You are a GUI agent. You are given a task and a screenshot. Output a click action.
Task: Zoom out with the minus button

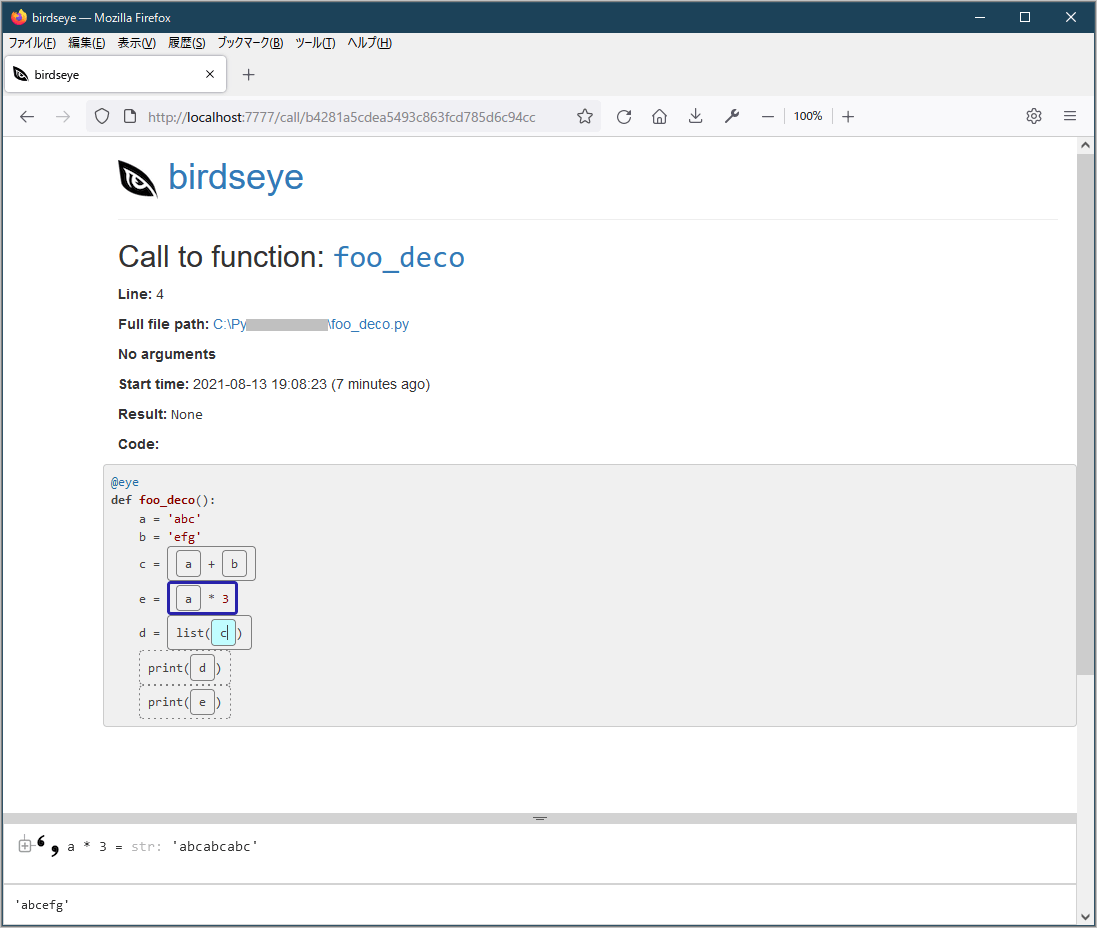(767, 117)
